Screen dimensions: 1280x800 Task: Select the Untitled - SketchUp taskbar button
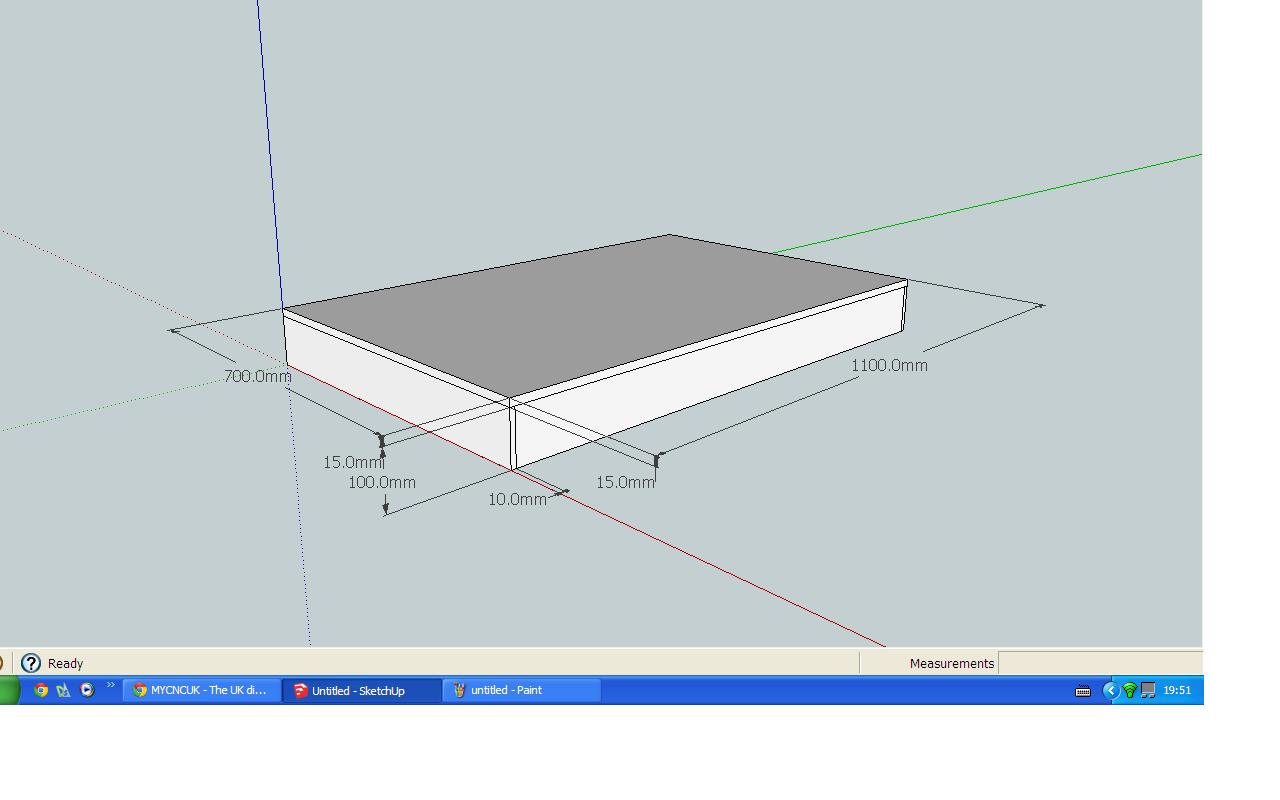pos(361,690)
